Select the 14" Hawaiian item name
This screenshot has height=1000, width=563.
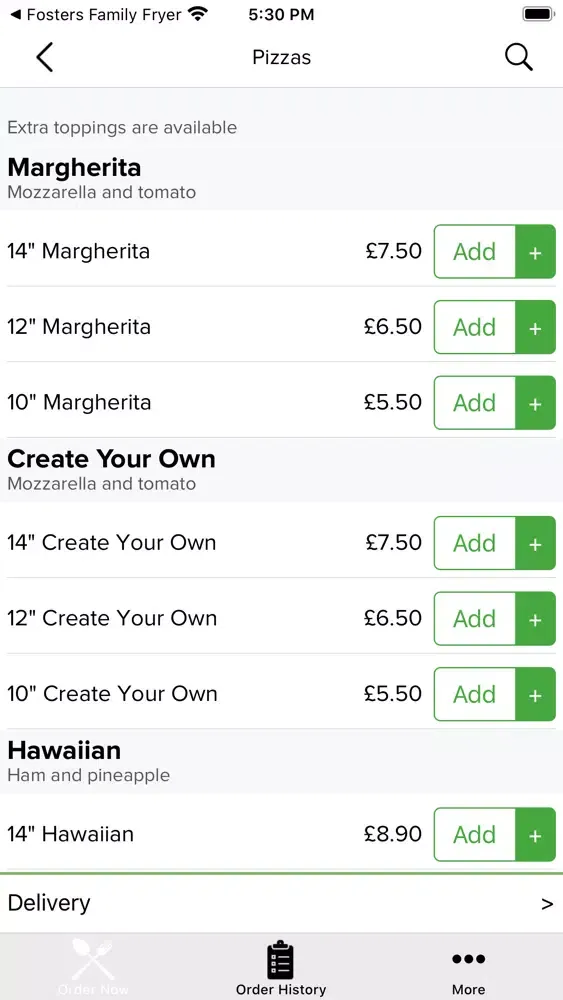coord(71,834)
